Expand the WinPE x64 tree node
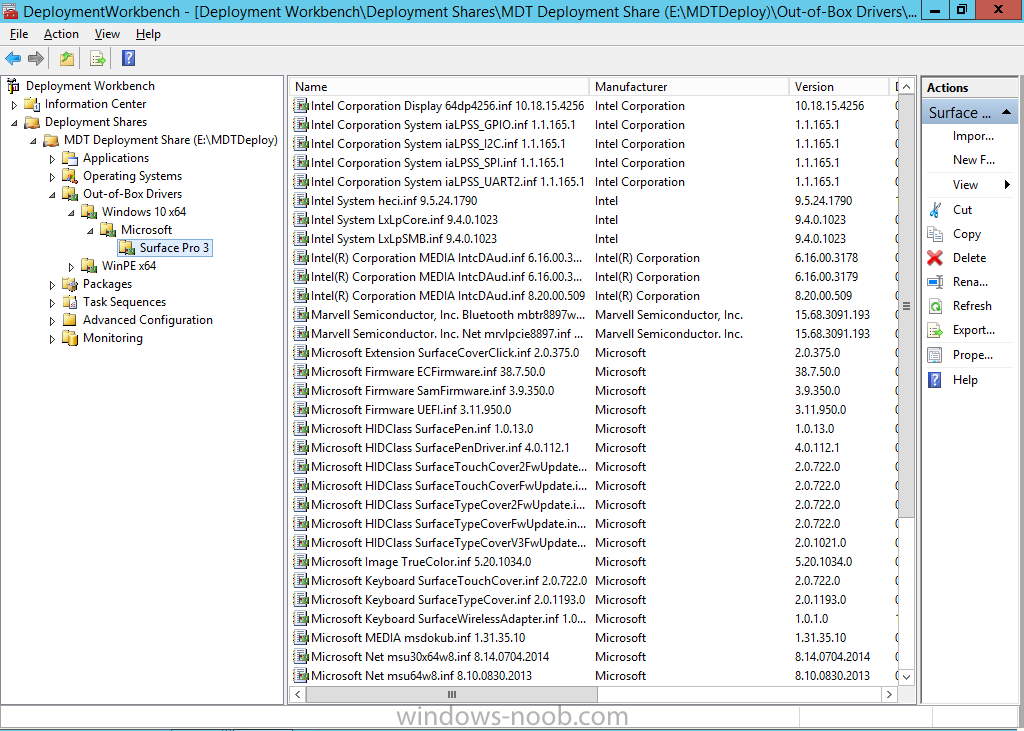This screenshot has width=1024, height=731. [71, 267]
